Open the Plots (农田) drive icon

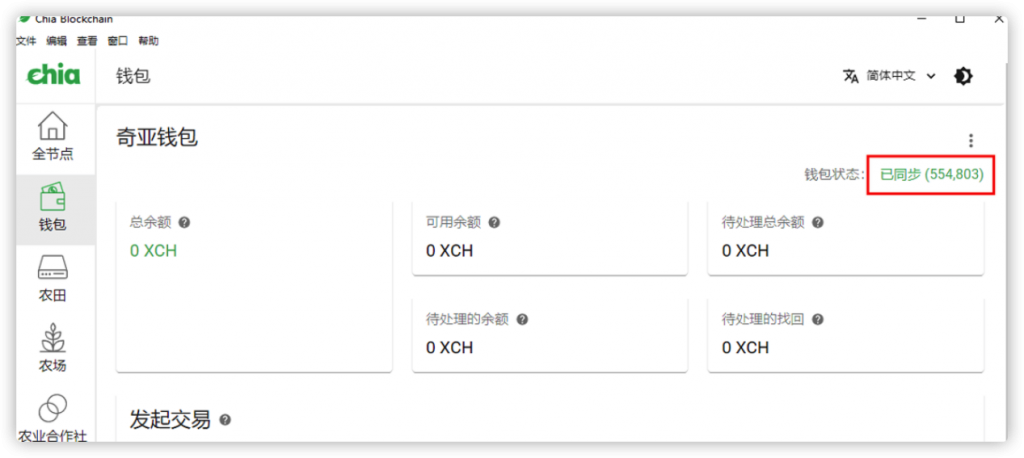click(52, 268)
